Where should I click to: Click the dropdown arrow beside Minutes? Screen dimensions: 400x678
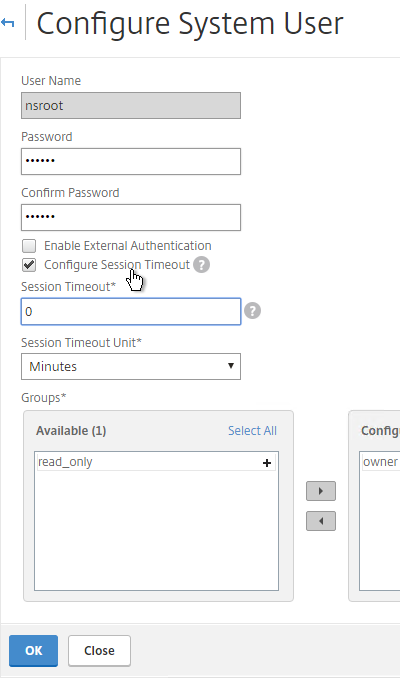click(x=231, y=366)
